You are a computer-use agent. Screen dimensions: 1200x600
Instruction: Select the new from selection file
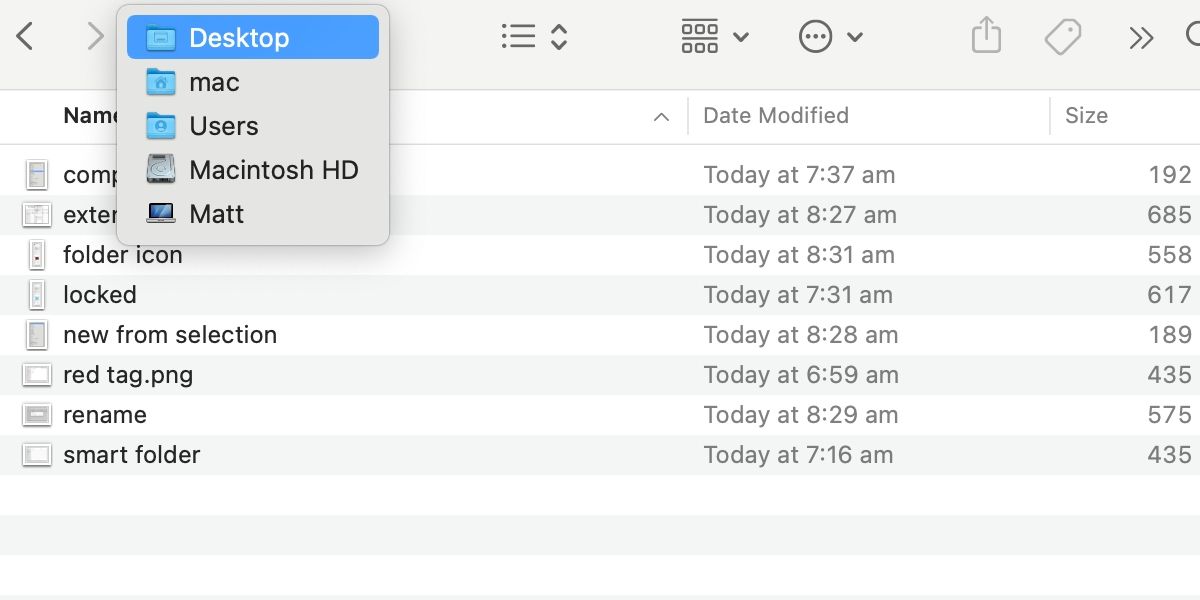(169, 335)
